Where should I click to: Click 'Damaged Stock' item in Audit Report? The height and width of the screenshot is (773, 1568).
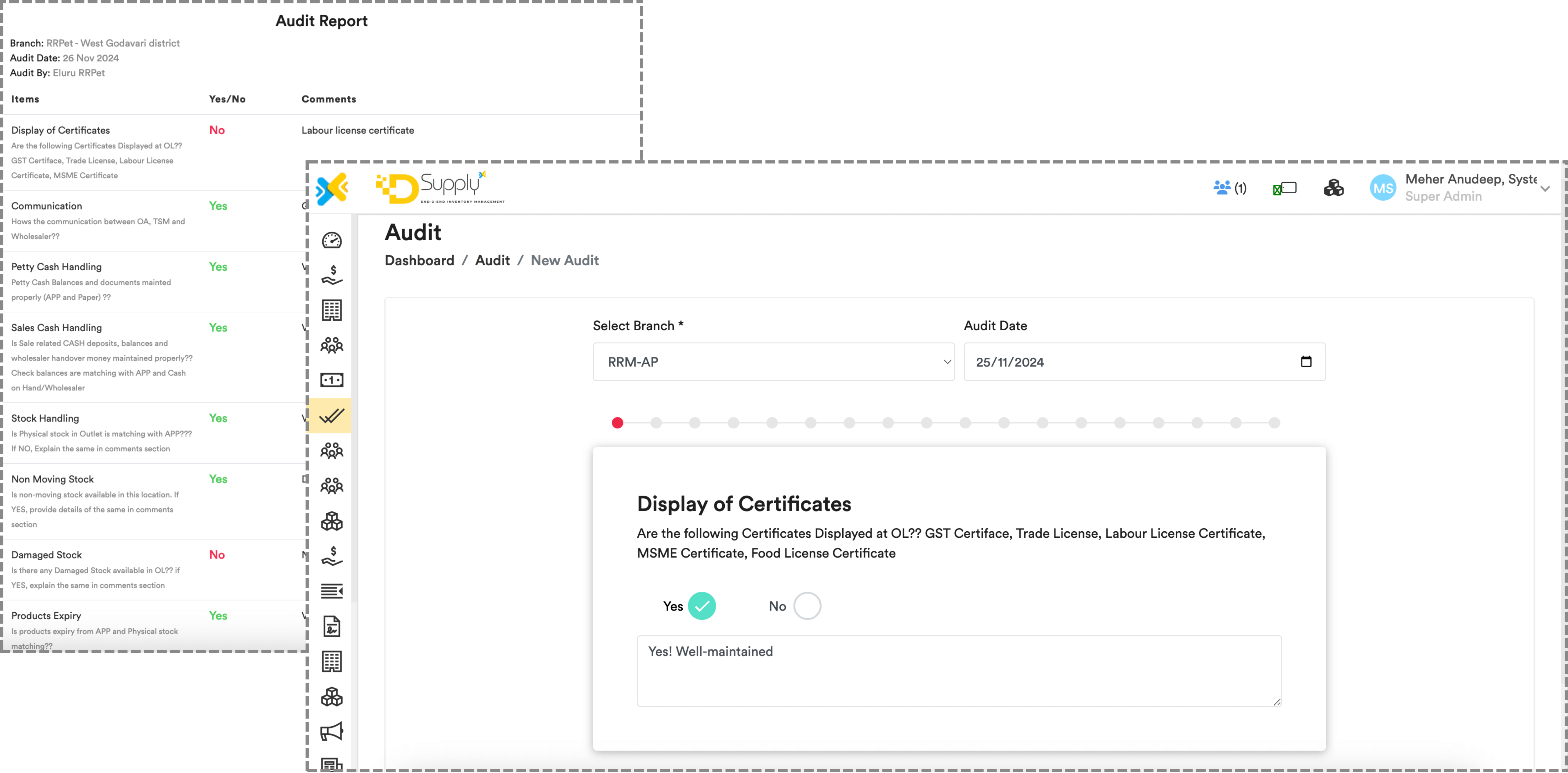click(x=46, y=555)
